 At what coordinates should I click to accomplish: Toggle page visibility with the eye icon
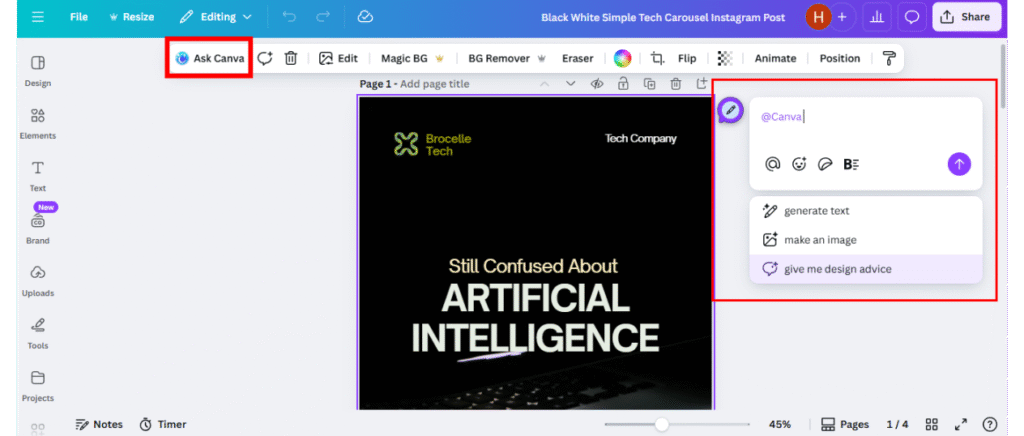pos(597,84)
